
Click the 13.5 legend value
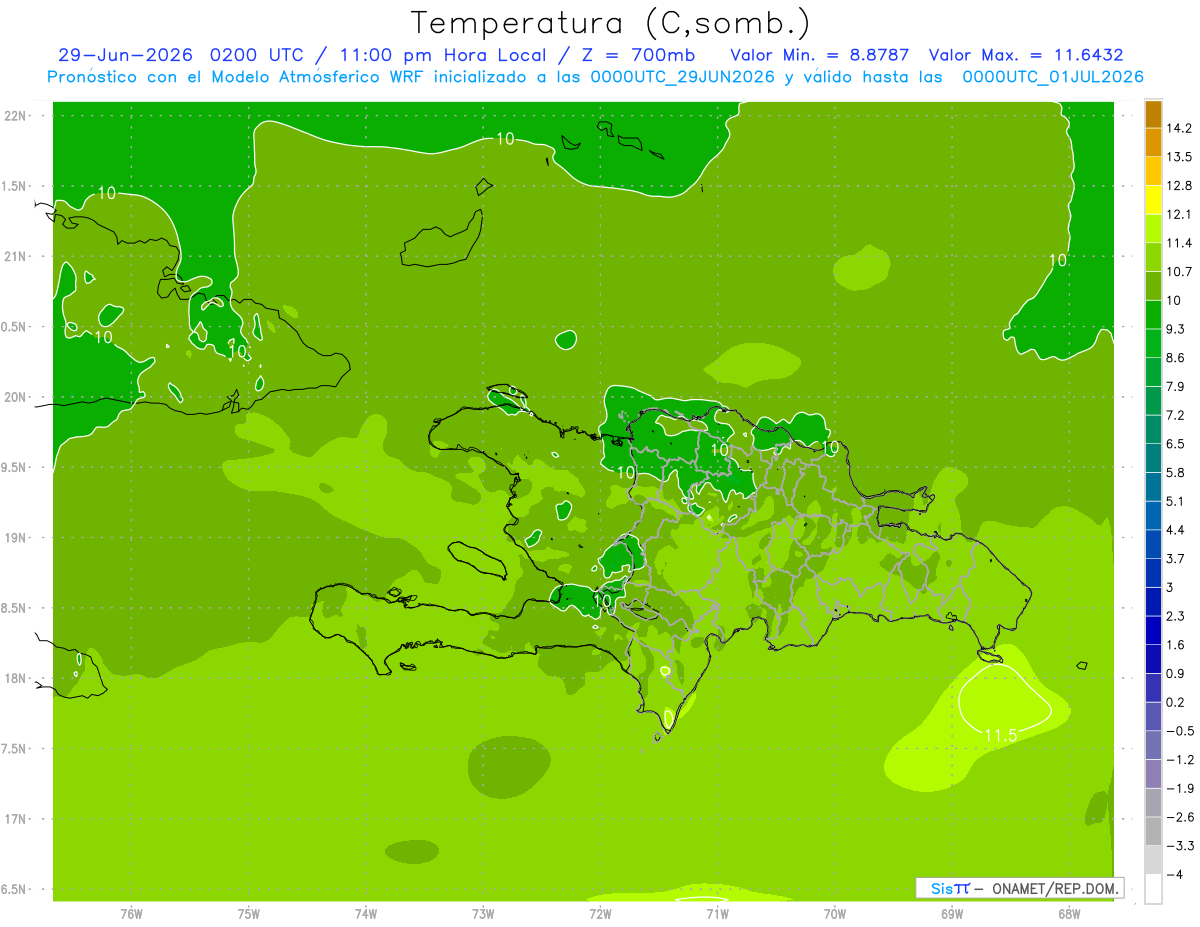[1181, 156]
